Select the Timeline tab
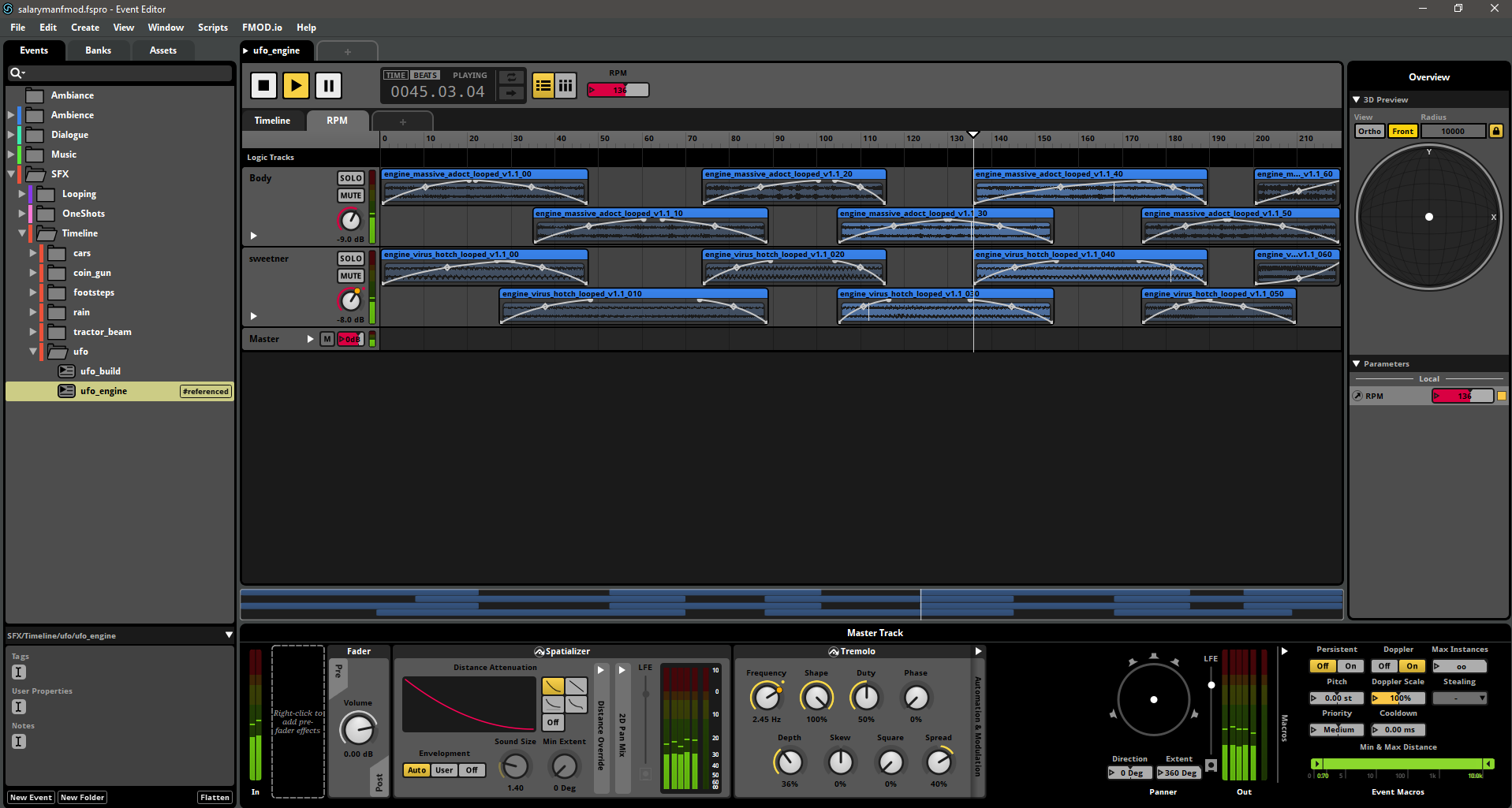The height and width of the screenshot is (808, 1512). click(x=273, y=121)
